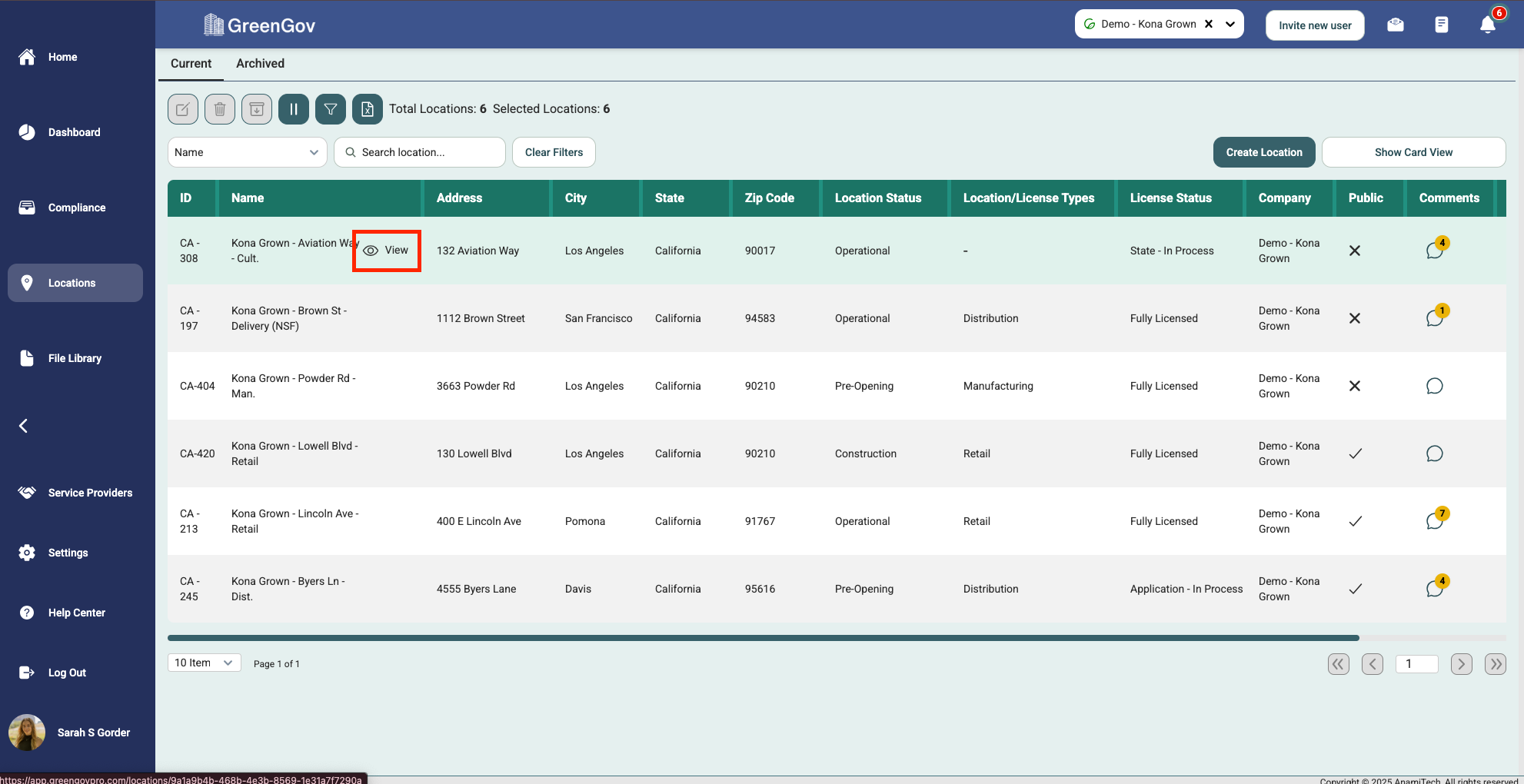Open the notifications bell icon
Viewport: 1524px width, 784px height.
(x=1488, y=25)
